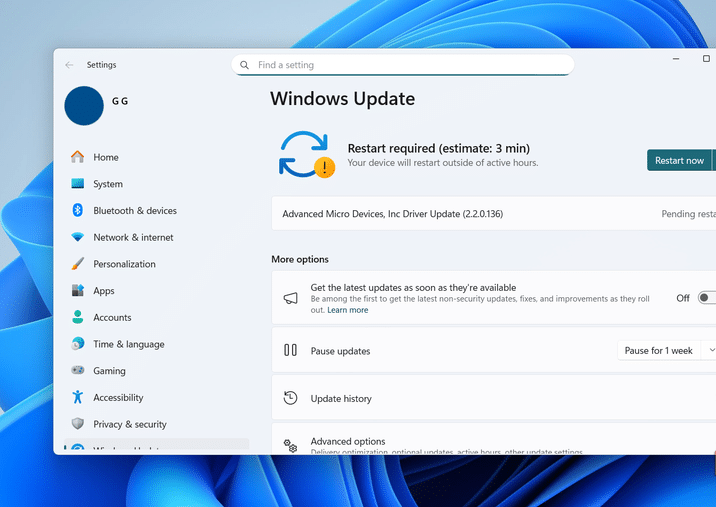Focus the Find a setting search box
The width and height of the screenshot is (716, 507).
tap(403, 65)
